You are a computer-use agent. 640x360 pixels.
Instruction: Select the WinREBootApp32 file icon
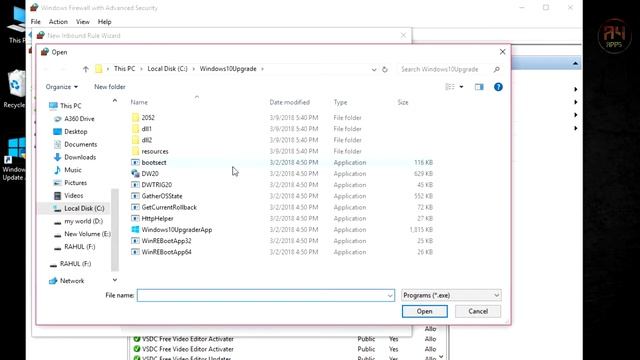coord(135,241)
